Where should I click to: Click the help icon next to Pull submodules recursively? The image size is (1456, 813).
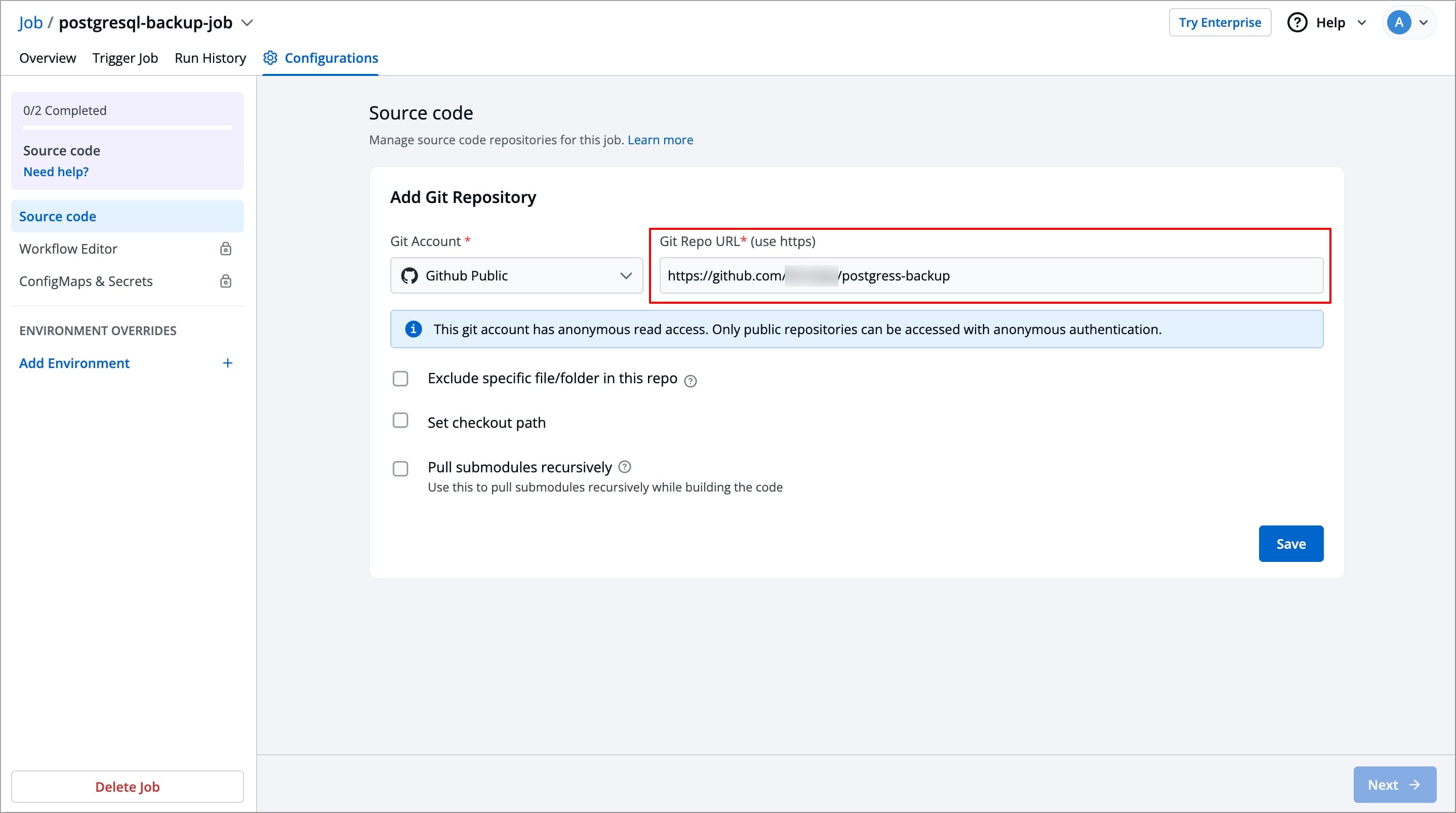[625, 467]
